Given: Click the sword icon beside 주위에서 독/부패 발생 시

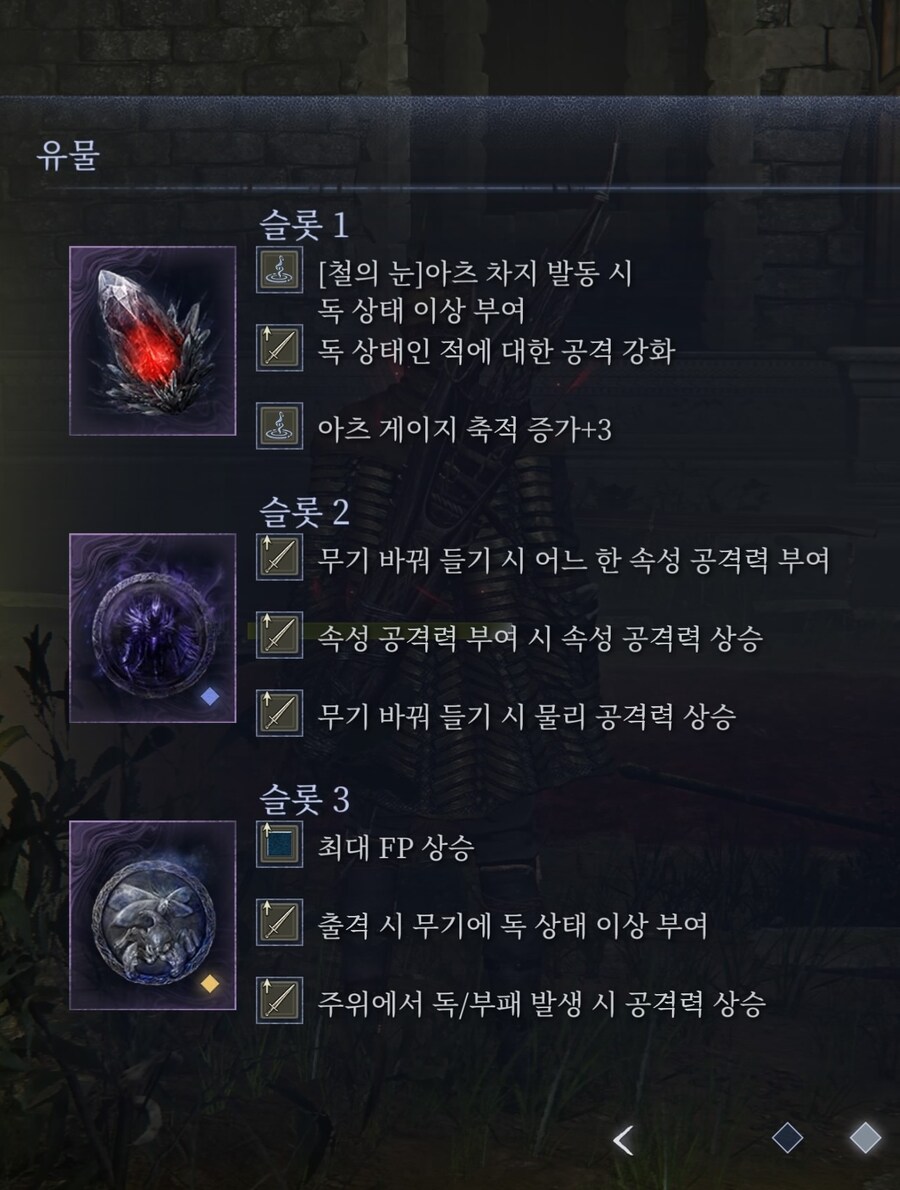Looking at the screenshot, I should tap(279, 1000).
